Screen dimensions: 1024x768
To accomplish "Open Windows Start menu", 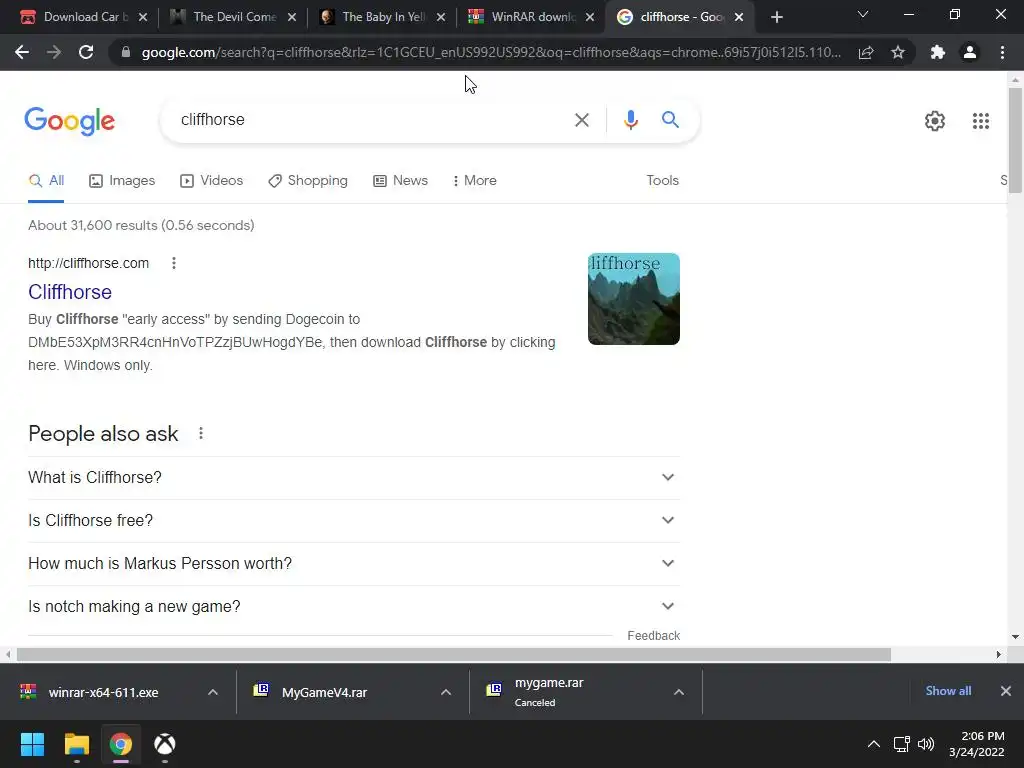I will [x=32, y=744].
